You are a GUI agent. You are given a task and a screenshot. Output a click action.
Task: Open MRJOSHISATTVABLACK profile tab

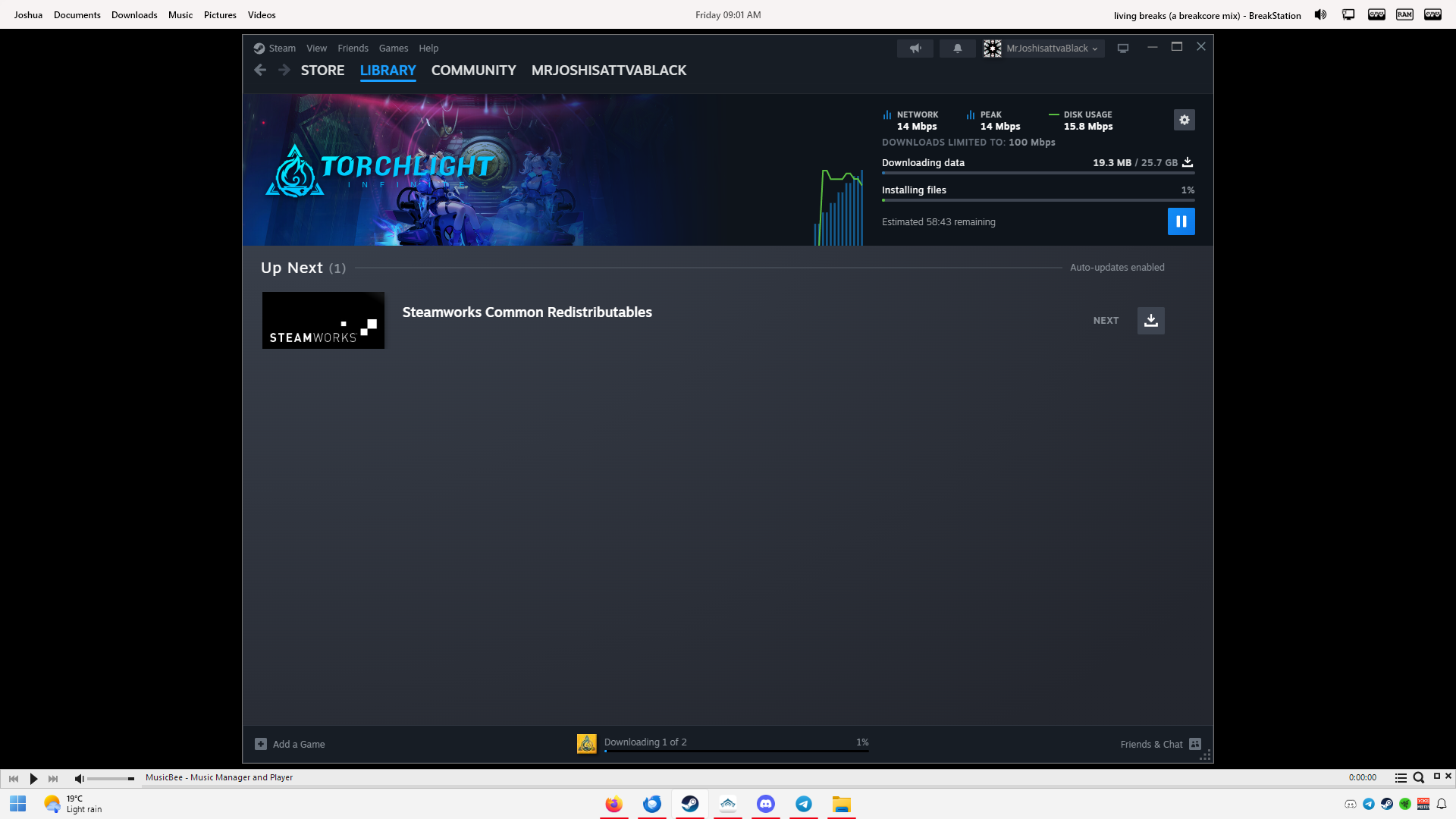point(609,70)
